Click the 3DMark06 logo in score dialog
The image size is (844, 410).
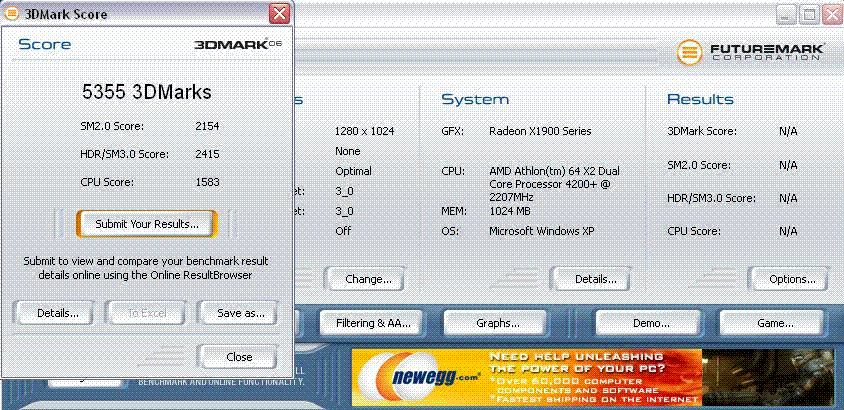pyautogui.click(x=238, y=44)
